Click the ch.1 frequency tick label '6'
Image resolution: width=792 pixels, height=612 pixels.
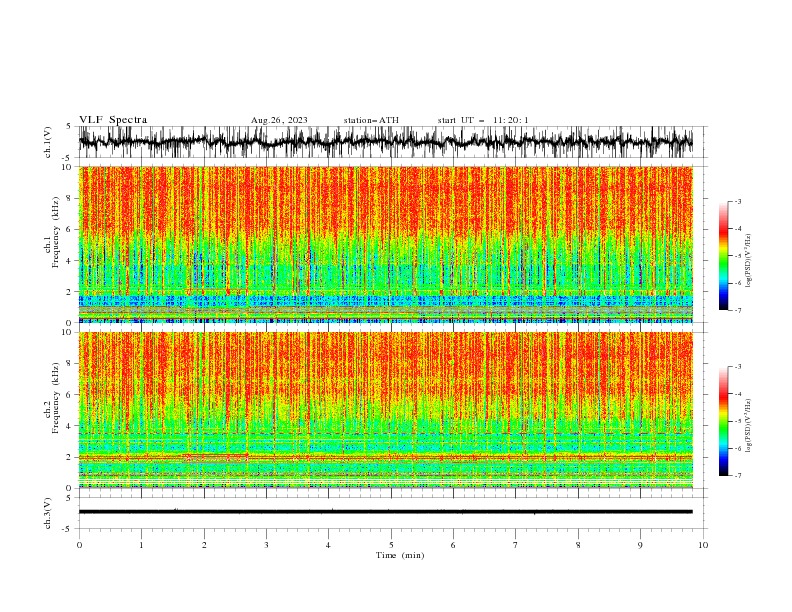pos(70,229)
